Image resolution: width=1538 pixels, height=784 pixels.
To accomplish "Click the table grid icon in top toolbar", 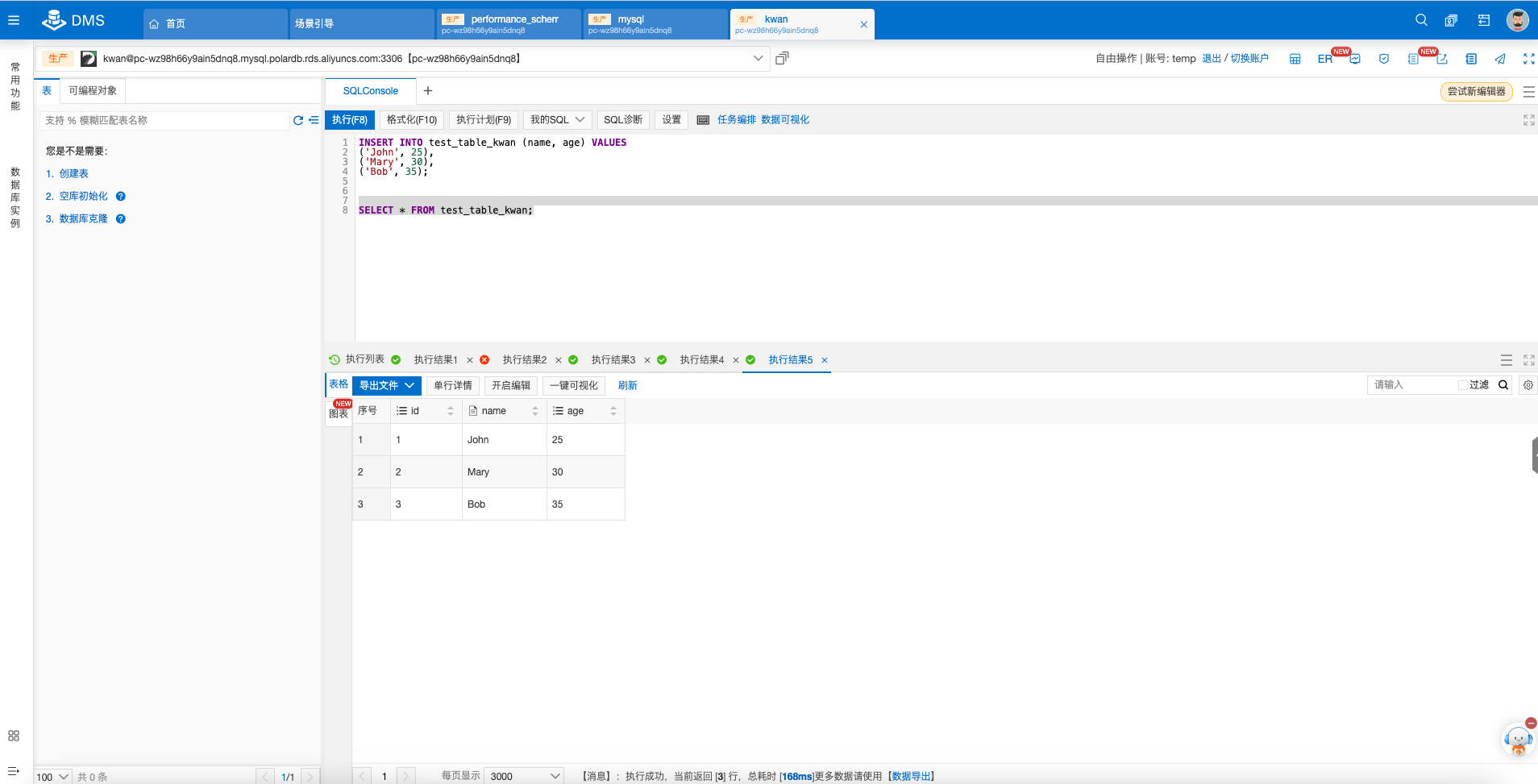I will pyautogui.click(x=1295, y=59).
